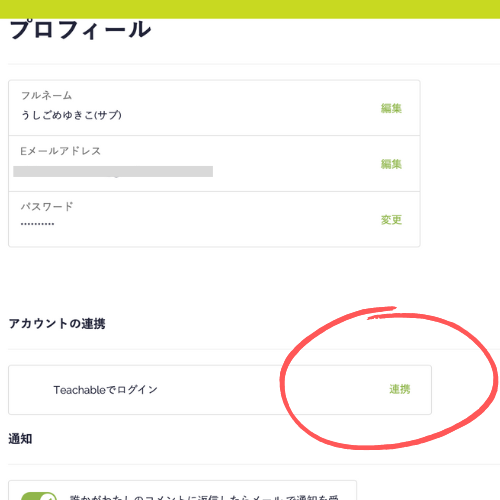Click the パスワード field label
Viewport: 500px width, 500px height.
[x=47, y=207]
